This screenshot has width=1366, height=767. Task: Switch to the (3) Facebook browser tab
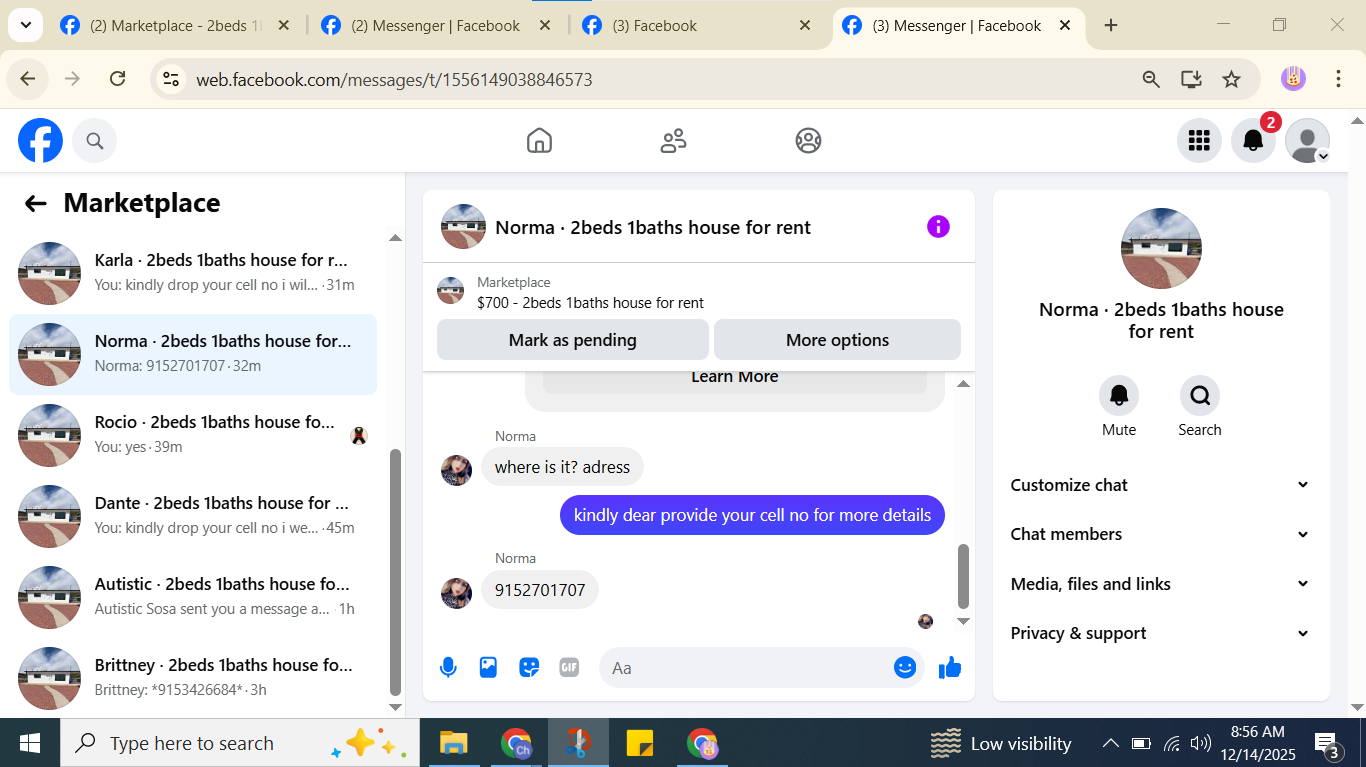click(697, 26)
